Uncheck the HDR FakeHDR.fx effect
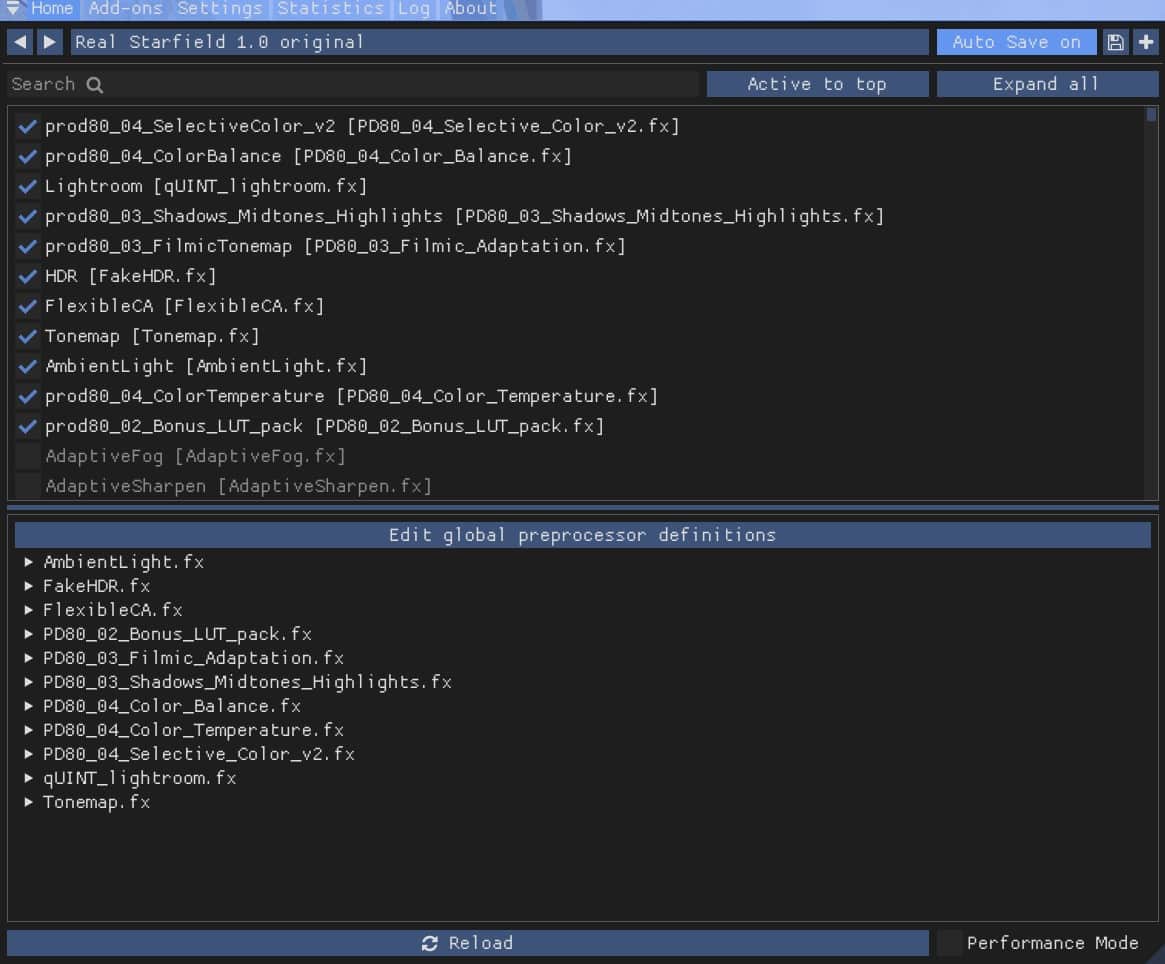 coord(27,276)
